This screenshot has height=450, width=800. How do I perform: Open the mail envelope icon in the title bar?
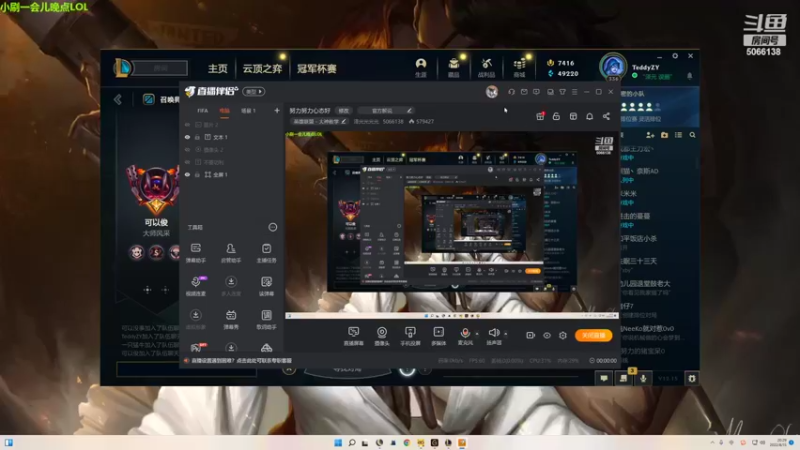pyautogui.click(x=524, y=92)
